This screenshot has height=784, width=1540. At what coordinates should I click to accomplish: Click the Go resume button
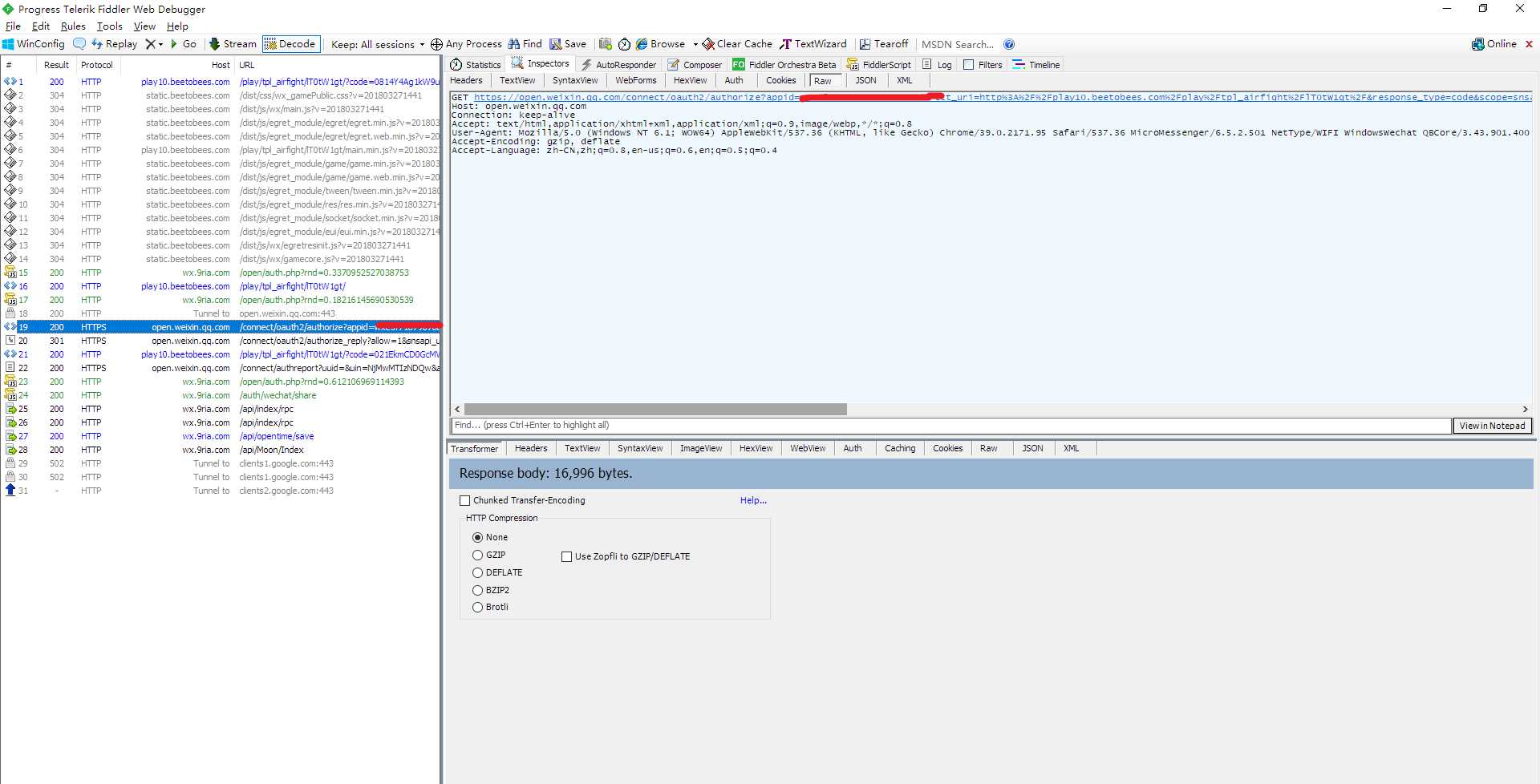[x=184, y=44]
